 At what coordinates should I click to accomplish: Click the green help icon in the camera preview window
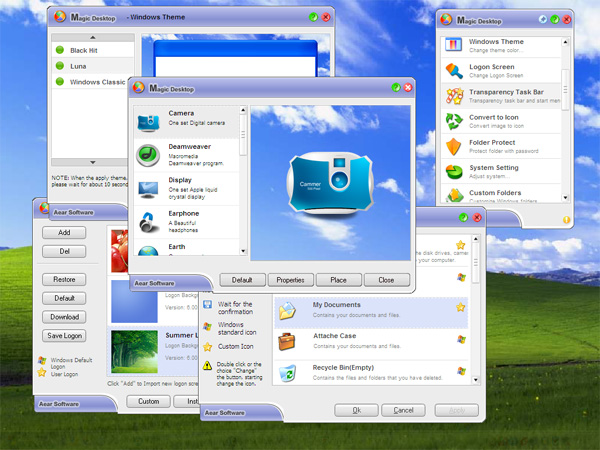pyautogui.click(x=396, y=88)
